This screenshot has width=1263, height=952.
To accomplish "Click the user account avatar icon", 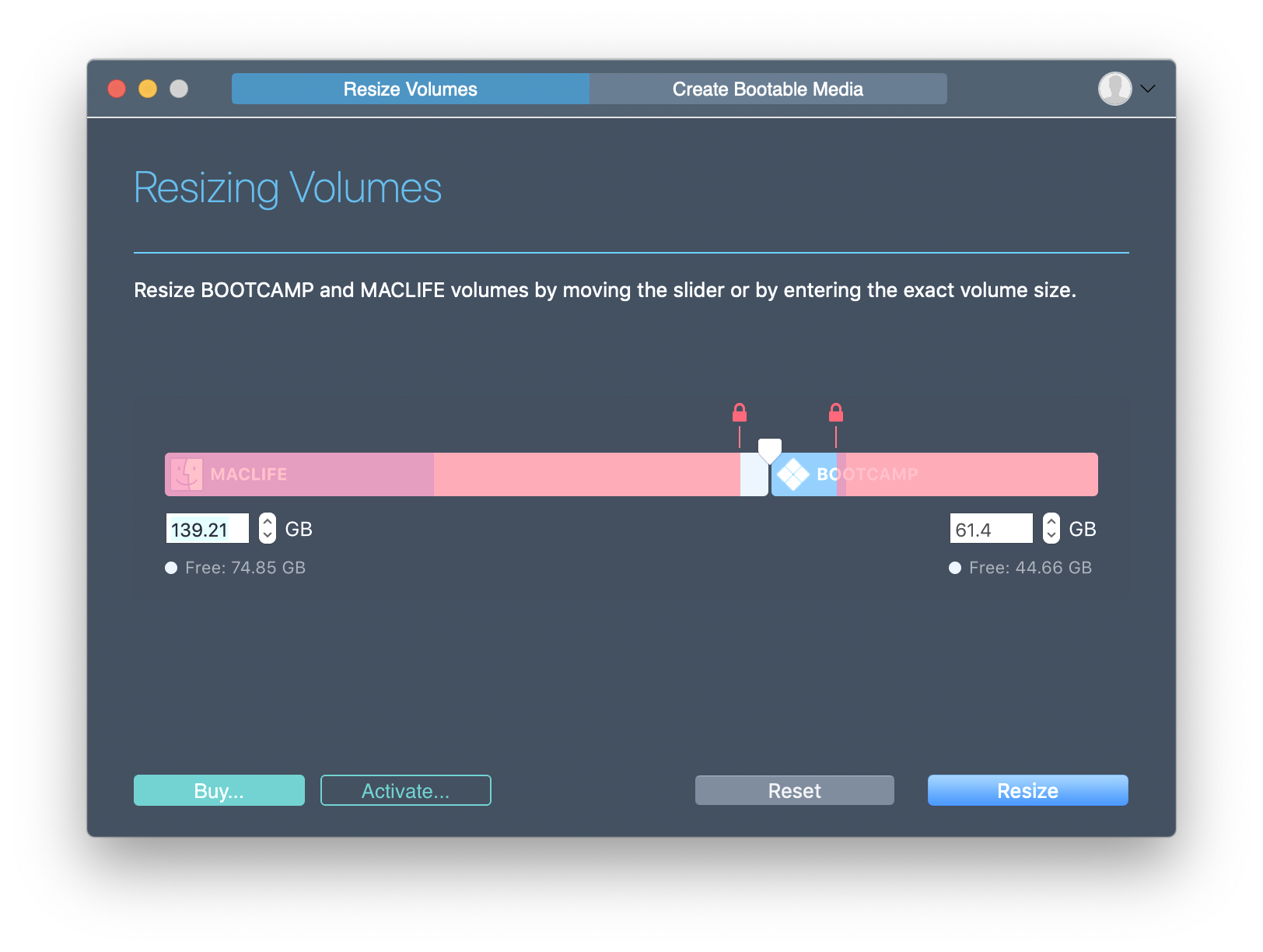I will (1114, 89).
